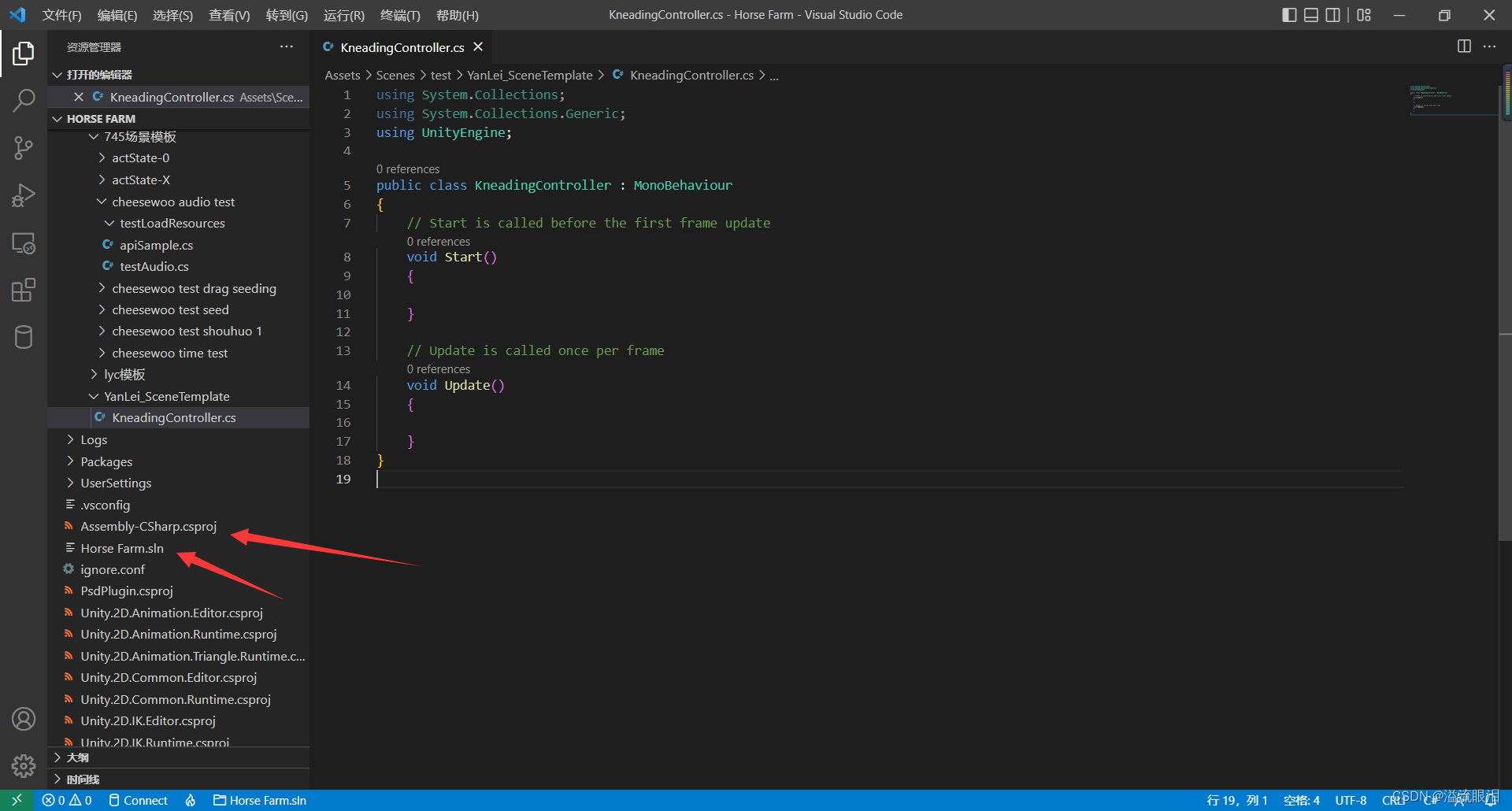Open PsdPlugin.csproj file
This screenshot has width=1512, height=811.
pyautogui.click(x=179, y=591)
